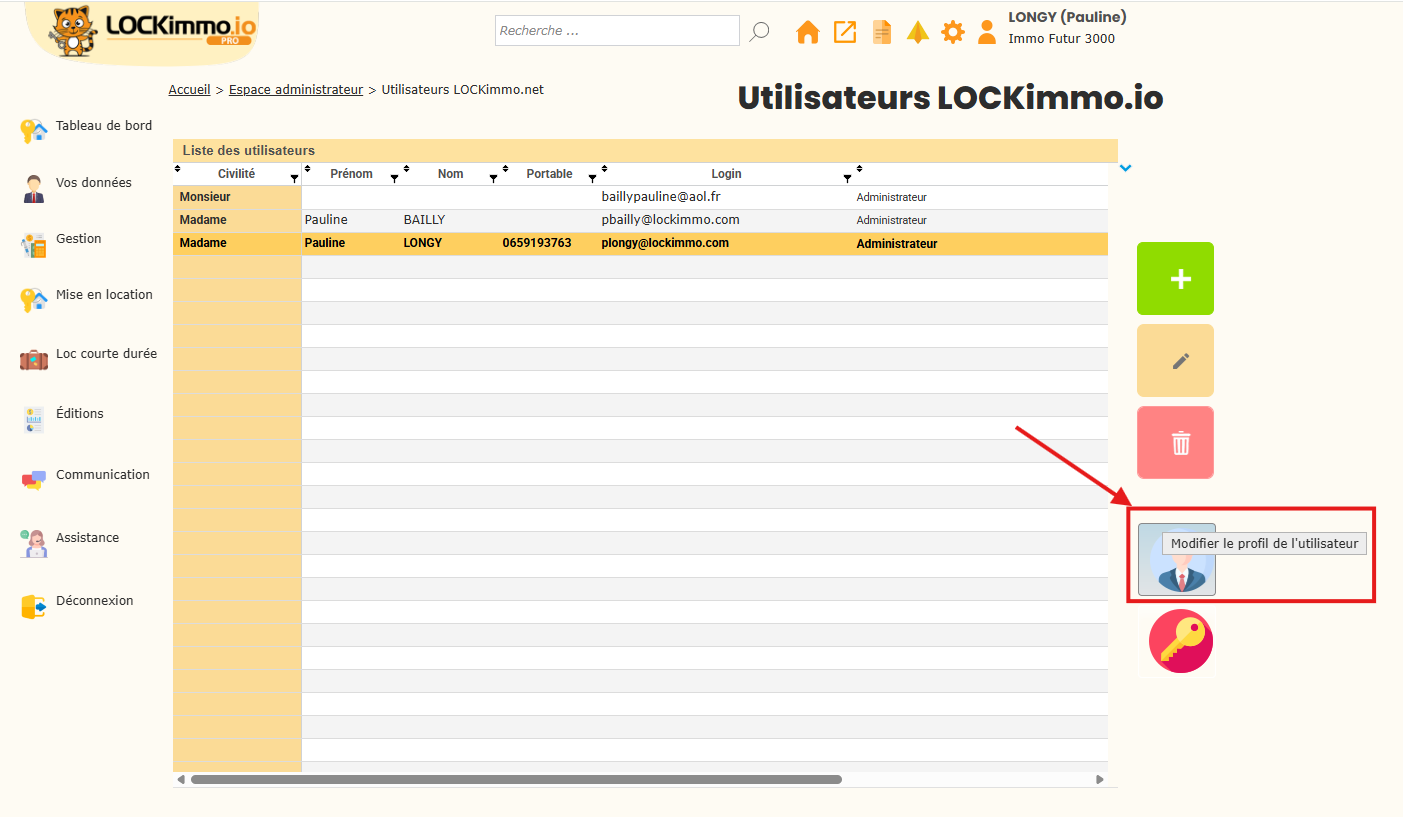Screen dimensions: 1403x817
Task: Add a user with the green plus button
Action: (x=1175, y=279)
